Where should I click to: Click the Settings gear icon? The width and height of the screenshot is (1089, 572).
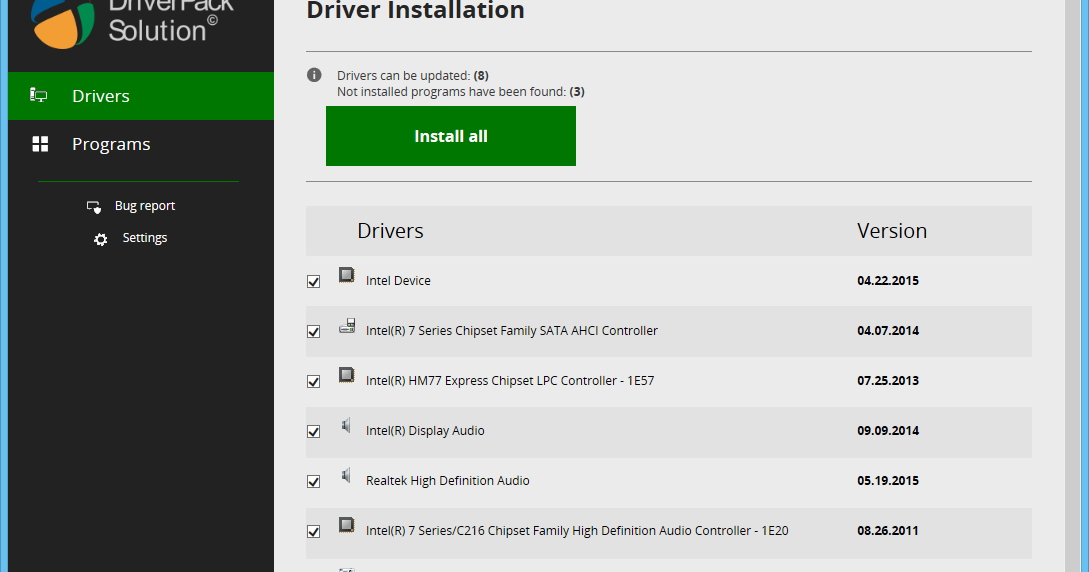pos(101,239)
